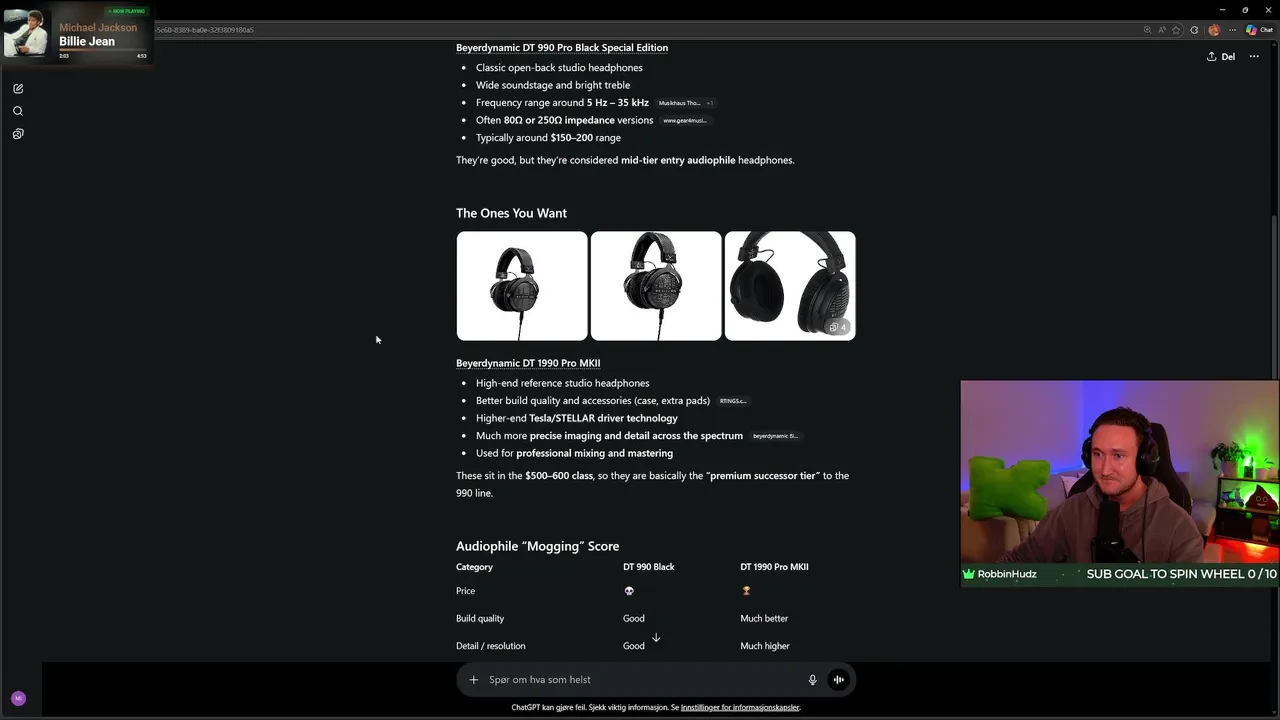Screen dimensions: 1280x720
Task: Click the scroll-to-bottom arrow icon
Action: pyautogui.click(x=656, y=638)
